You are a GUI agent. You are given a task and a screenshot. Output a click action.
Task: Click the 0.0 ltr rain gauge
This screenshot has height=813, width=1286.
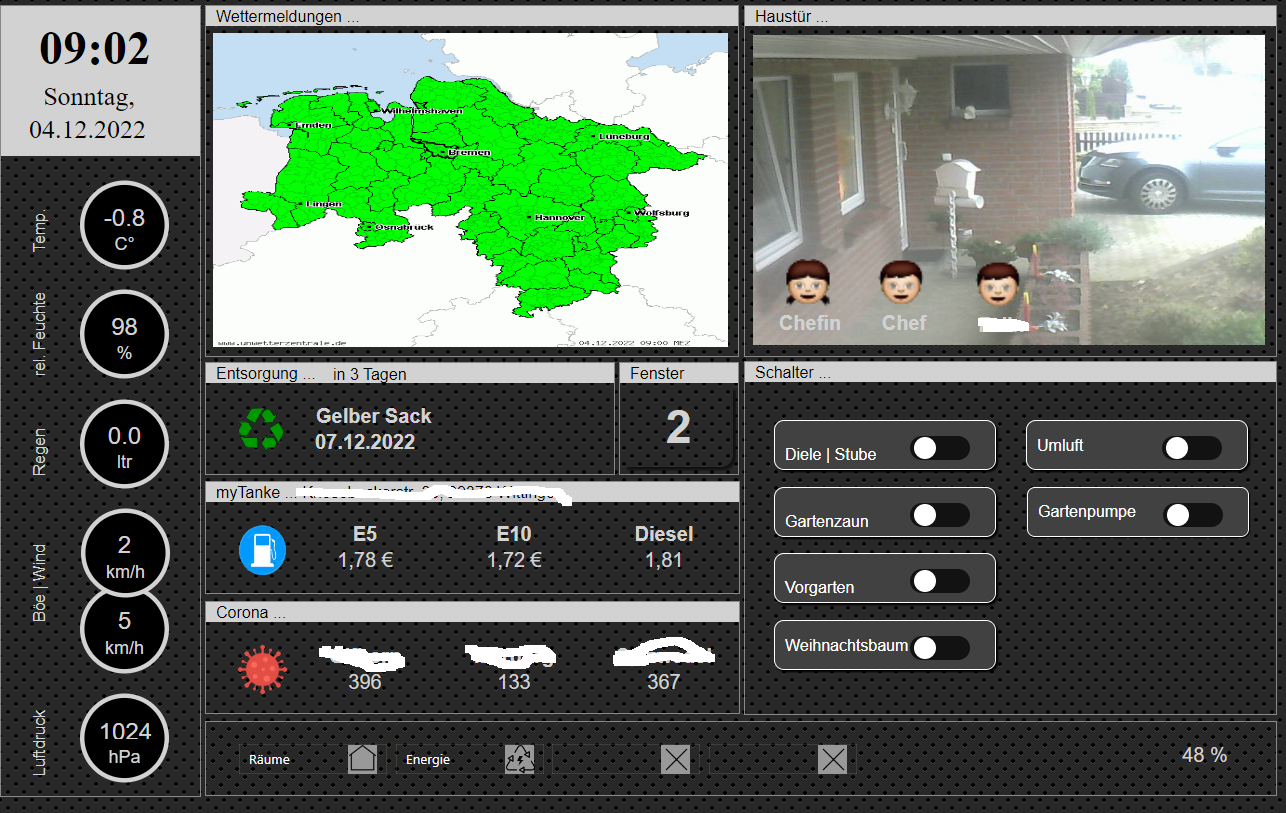click(x=124, y=444)
